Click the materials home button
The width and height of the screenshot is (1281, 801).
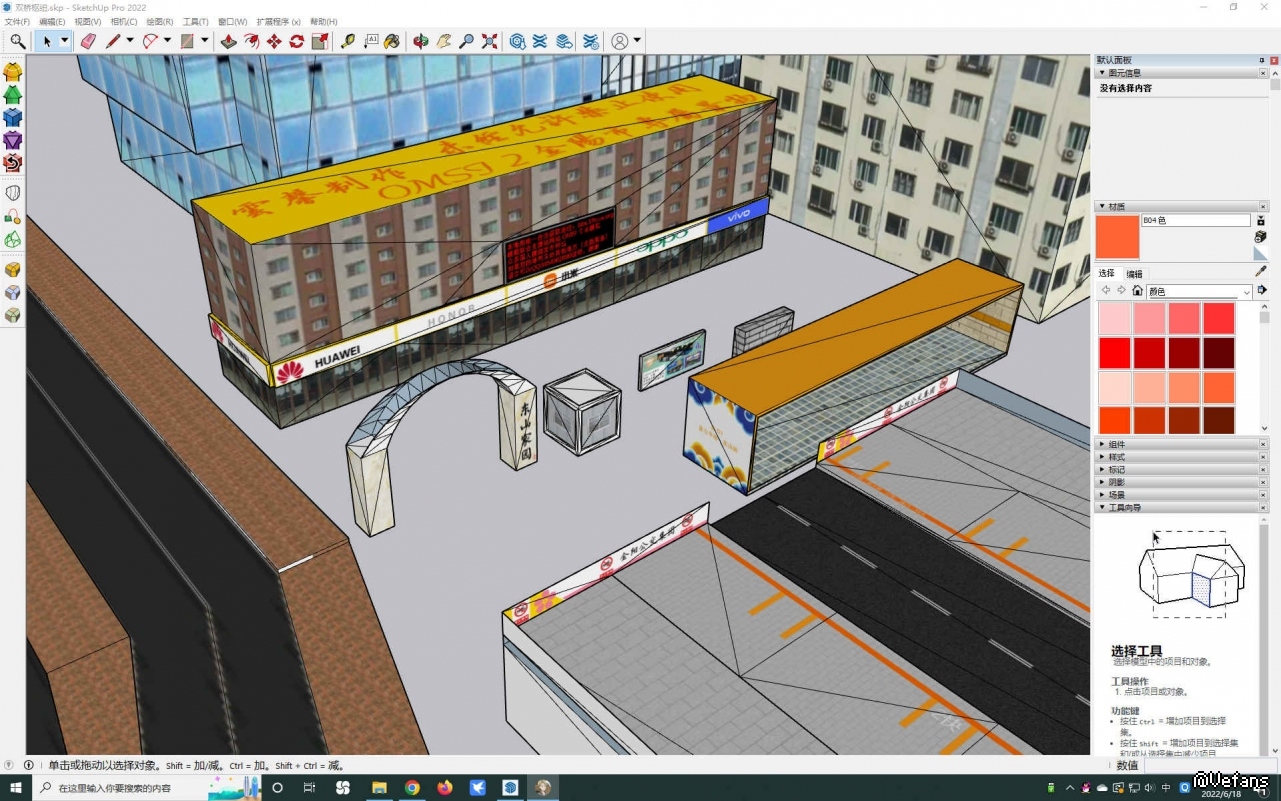point(1137,291)
